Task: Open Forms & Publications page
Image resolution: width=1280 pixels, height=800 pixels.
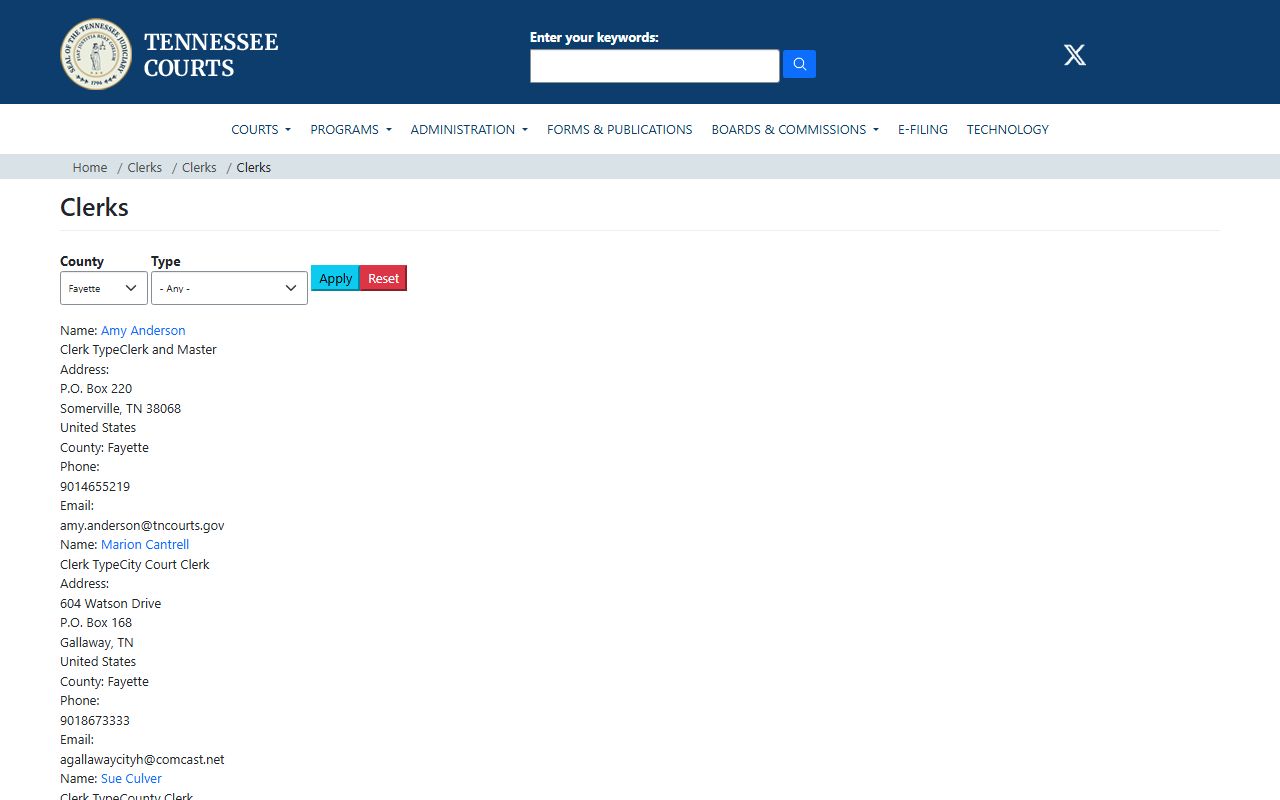Action: 619,129
